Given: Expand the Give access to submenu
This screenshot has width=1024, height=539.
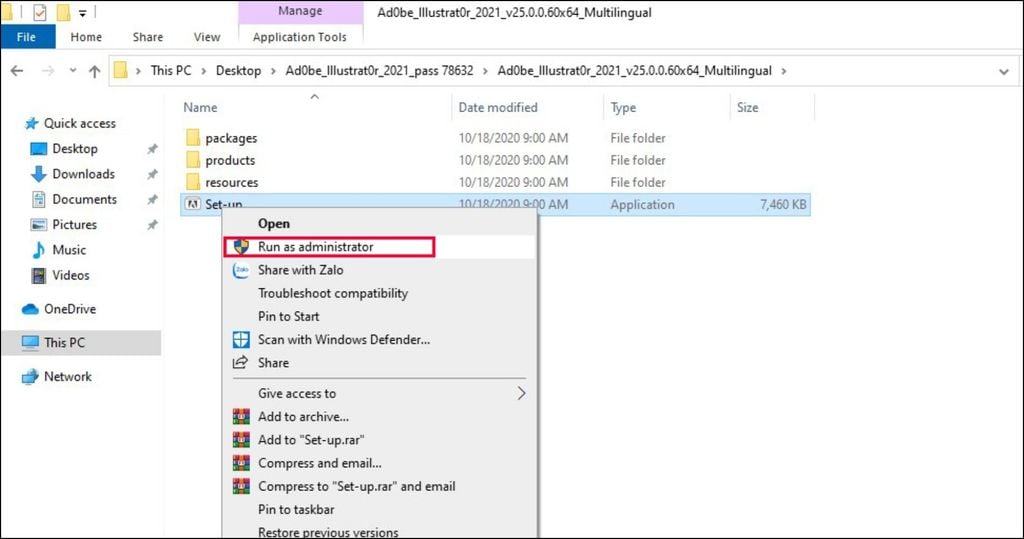Looking at the screenshot, I should coord(521,393).
